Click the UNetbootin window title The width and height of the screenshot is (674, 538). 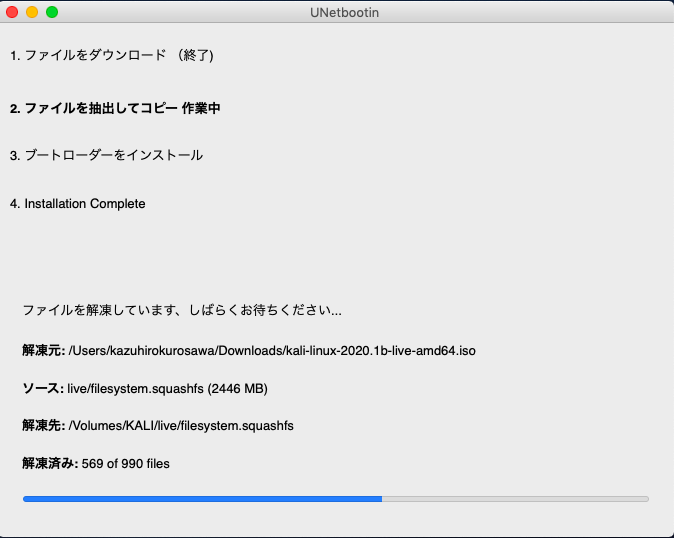point(344,12)
